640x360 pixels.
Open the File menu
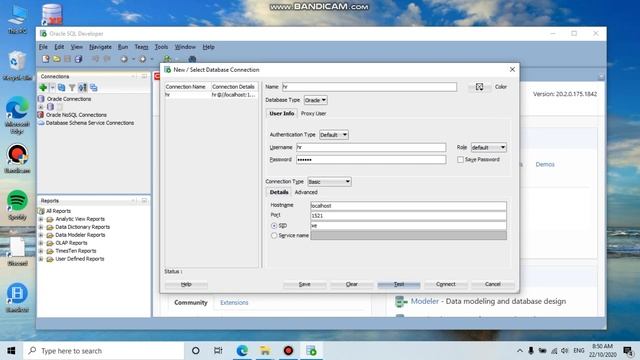[43, 47]
